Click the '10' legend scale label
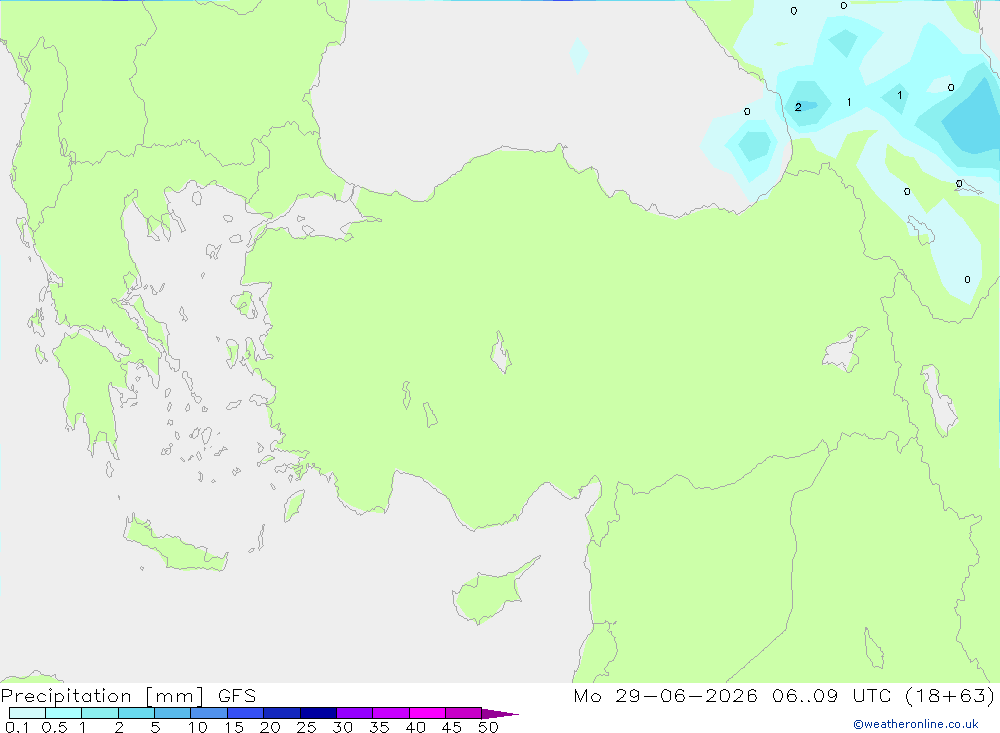The width and height of the screenshot is (1000, 733). (198, 727)
